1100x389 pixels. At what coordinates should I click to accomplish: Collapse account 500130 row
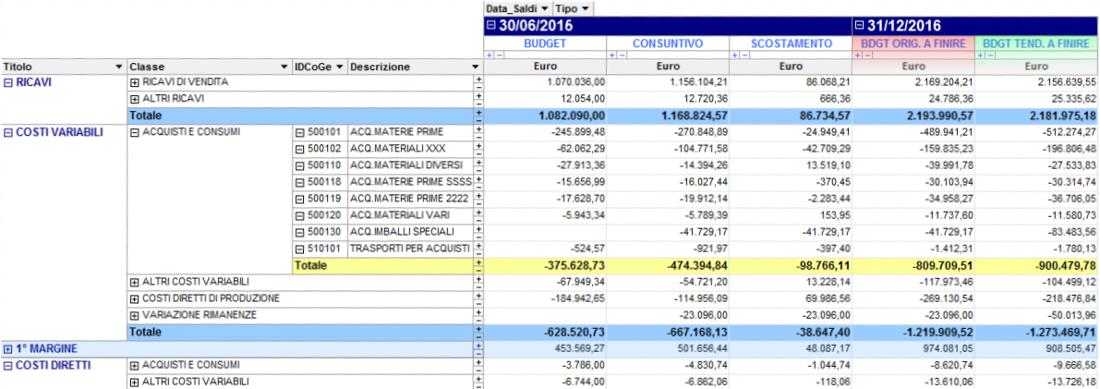[x=300, y=233]
